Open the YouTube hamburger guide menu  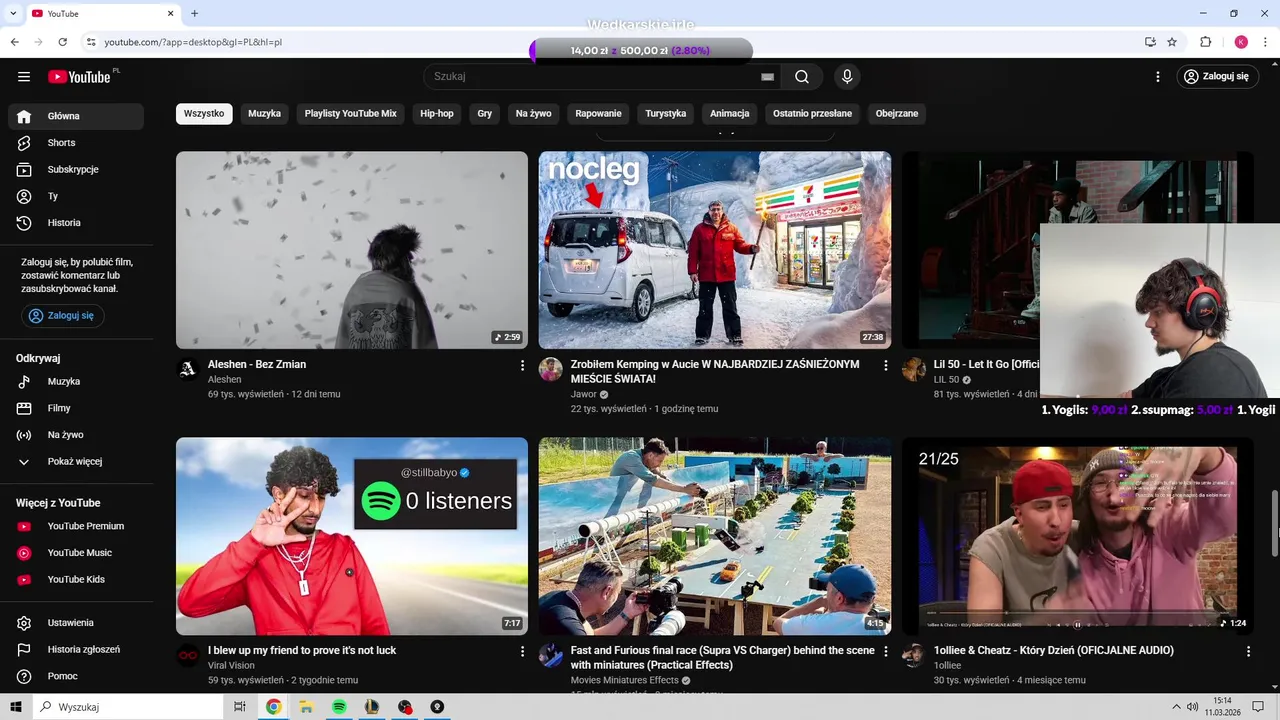click(24, 77)
